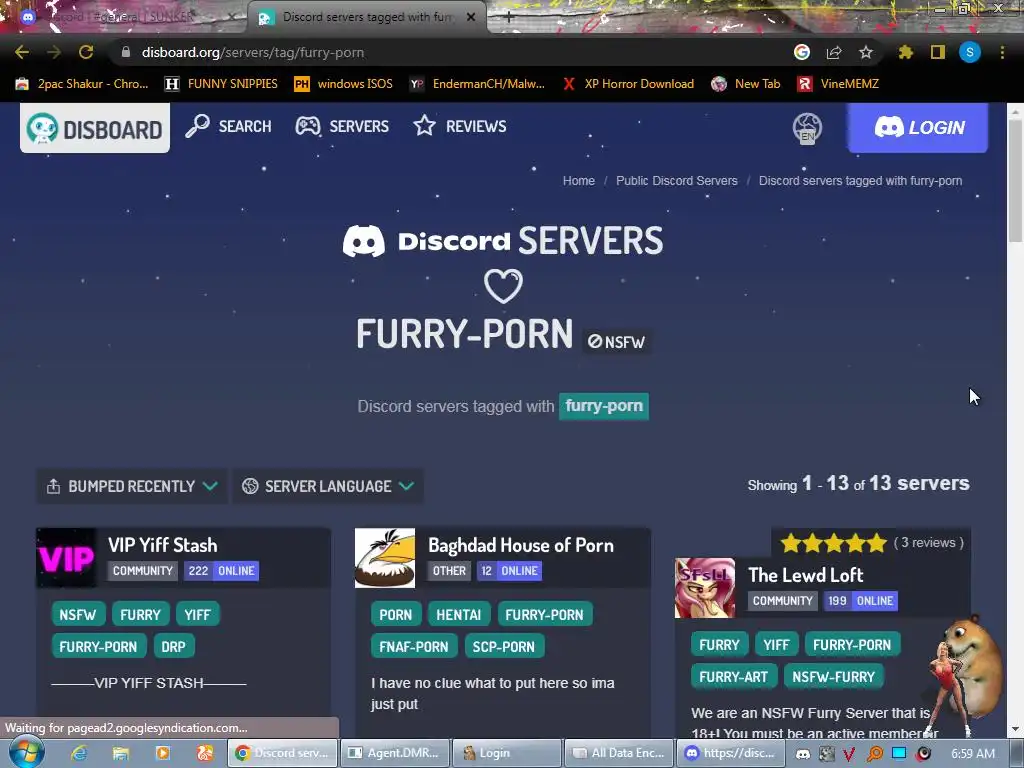Close the Discord servers tagged tab
The width and height of the screenshot is (1024, 768).
pos(471,18)
